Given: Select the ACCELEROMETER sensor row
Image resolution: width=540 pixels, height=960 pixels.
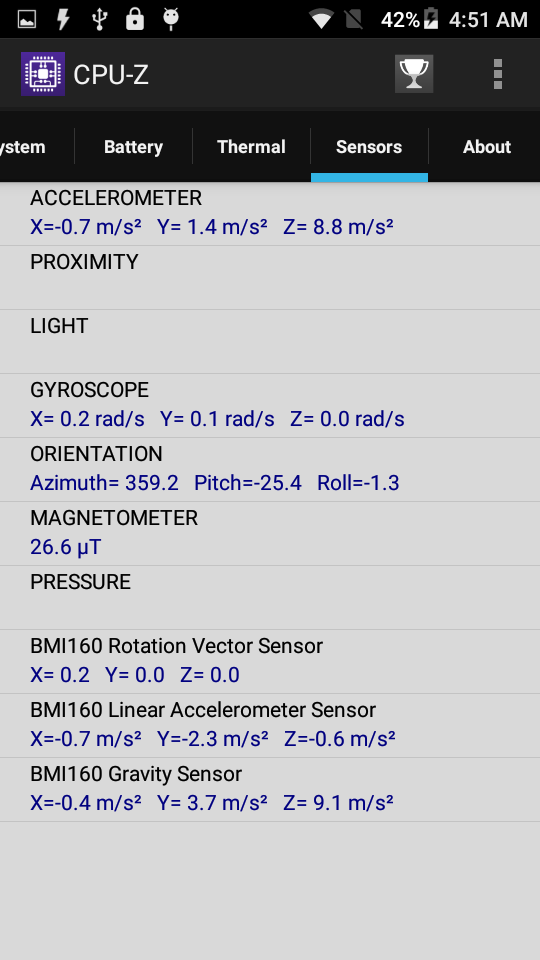Looking at the screenshot, I should coord(270,214).
